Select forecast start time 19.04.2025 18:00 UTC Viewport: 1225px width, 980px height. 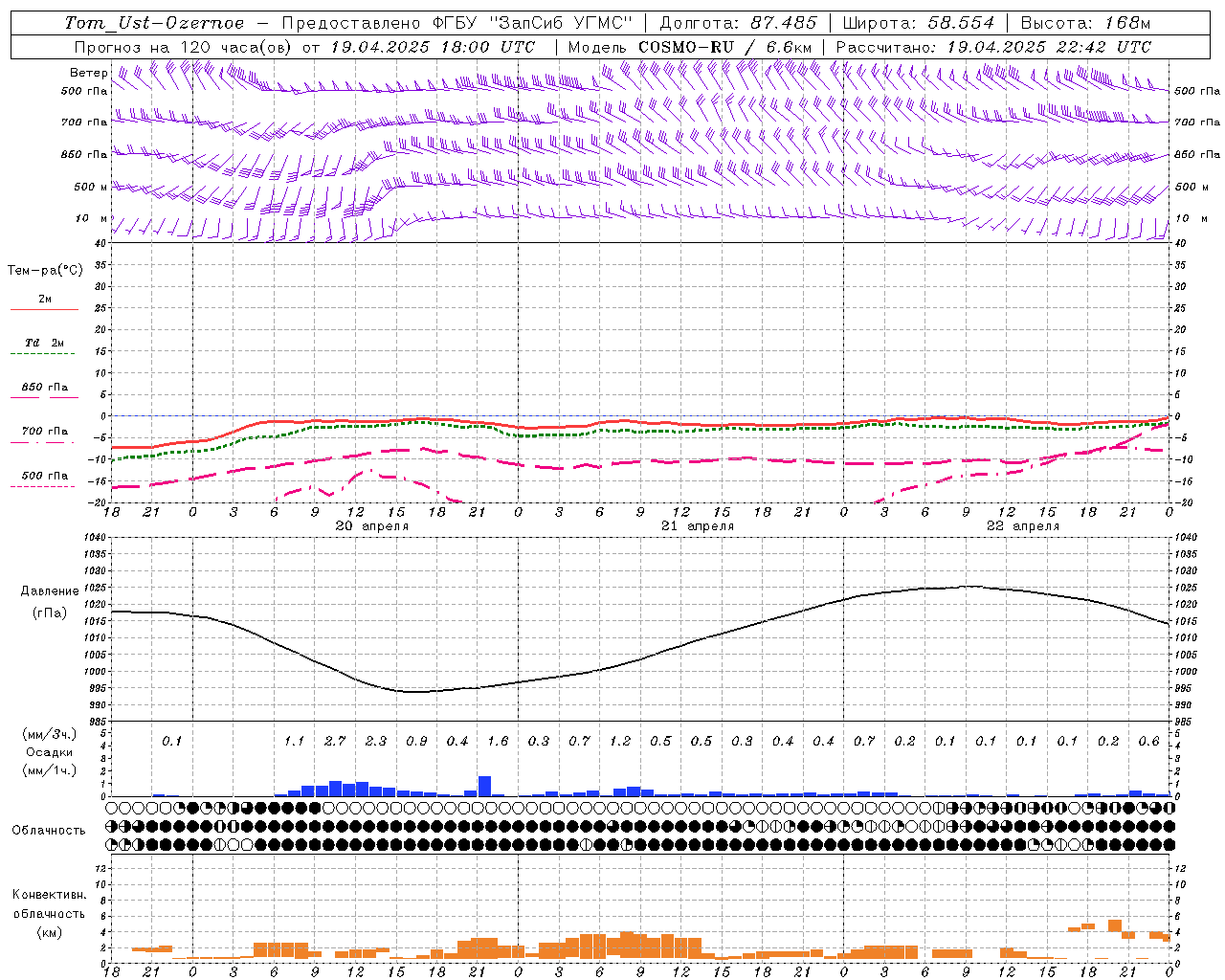coord(433,47)
